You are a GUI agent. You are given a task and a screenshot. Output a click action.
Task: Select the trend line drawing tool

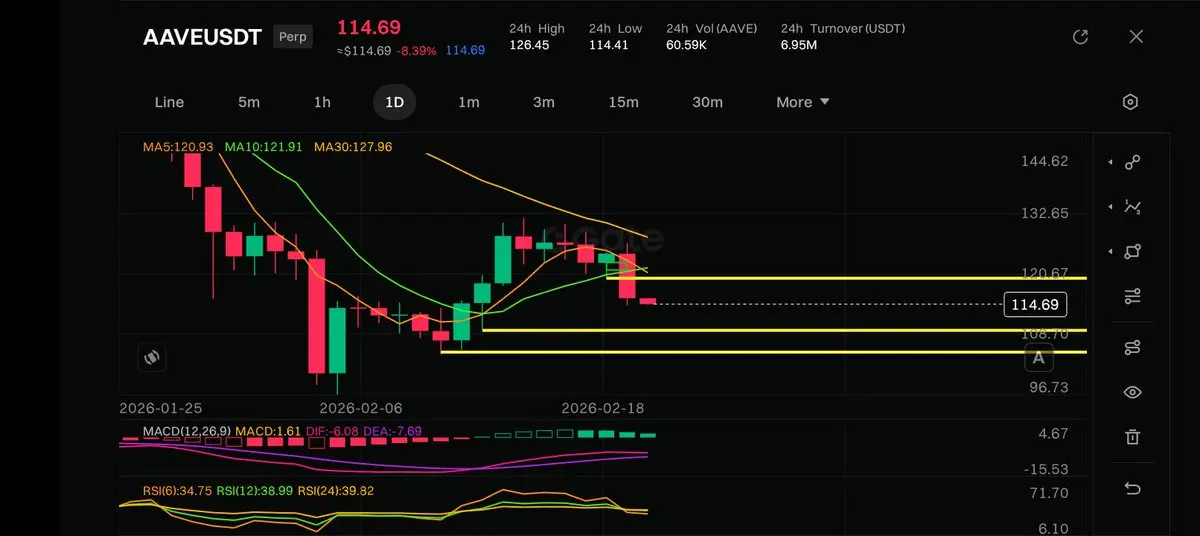[1133, 162]
